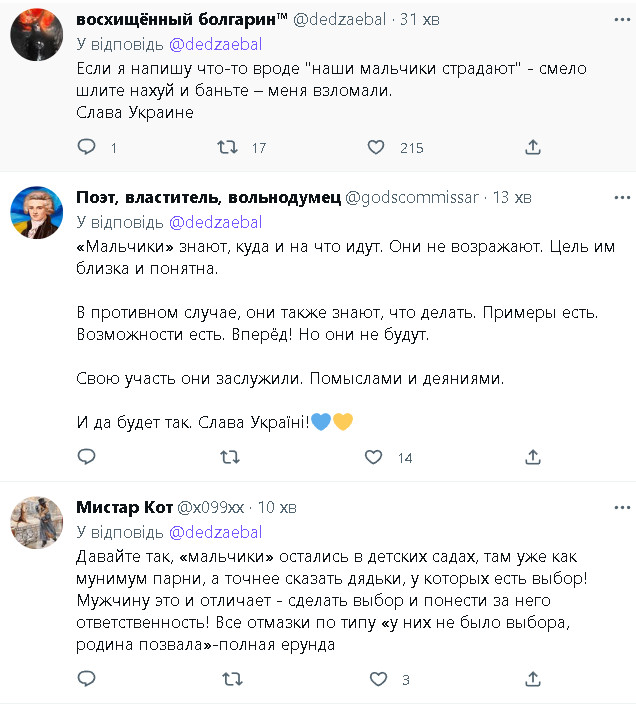Screen dimensions: 636x706
Task: Retweet Мистар Кот's tweet
Action: 228,679
